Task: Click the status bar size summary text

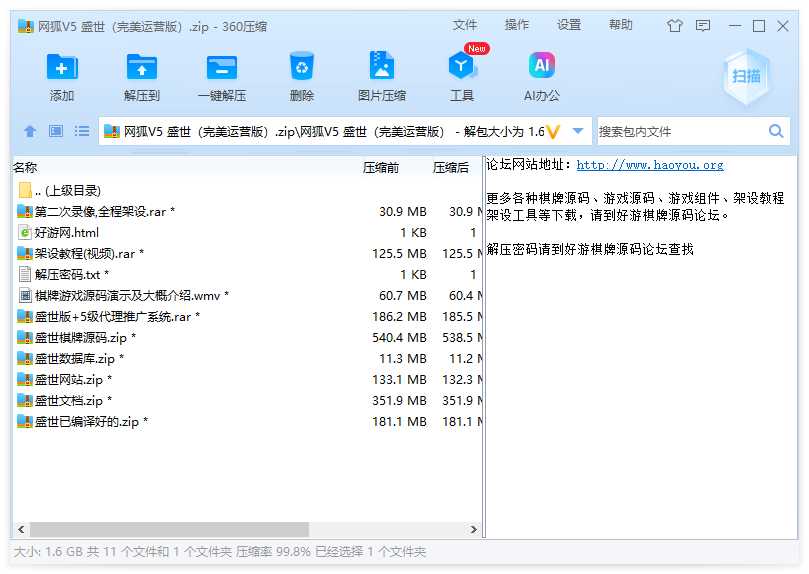Action: coord(220,552)
